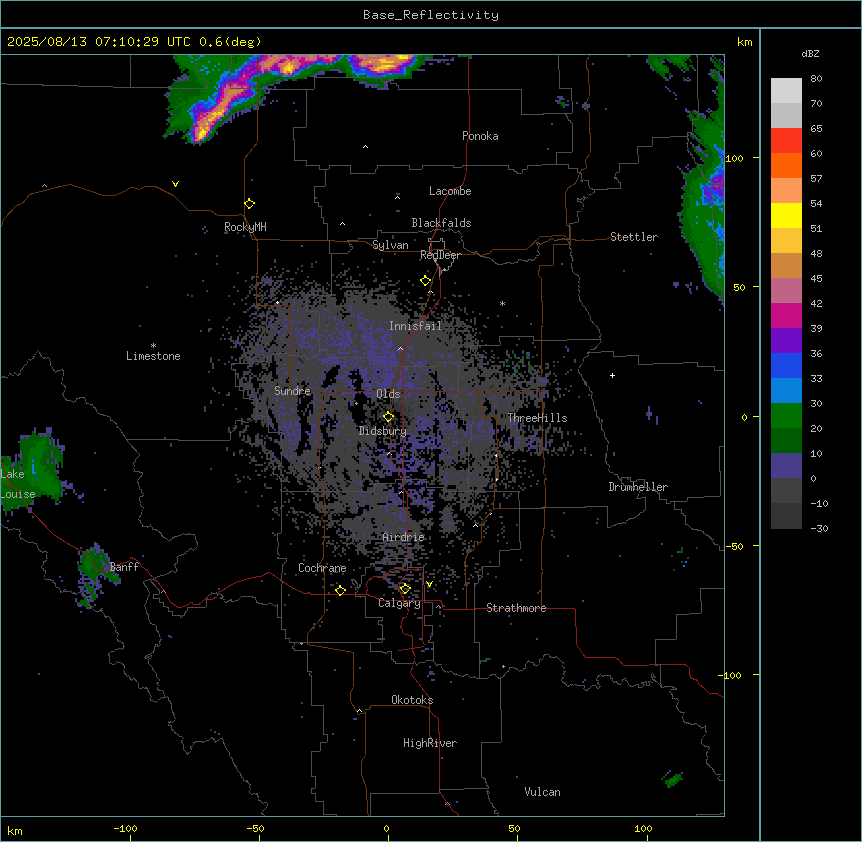The height and width of the screenshot is (842, 862).
Task: Click the Limestone label
Action: pyautogui.click(x=153, y=356)
